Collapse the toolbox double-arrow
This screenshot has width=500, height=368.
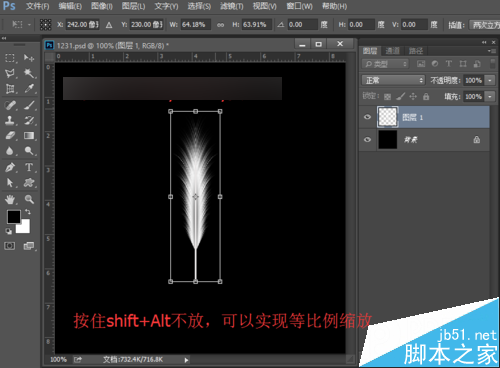[x=4, y=38]
